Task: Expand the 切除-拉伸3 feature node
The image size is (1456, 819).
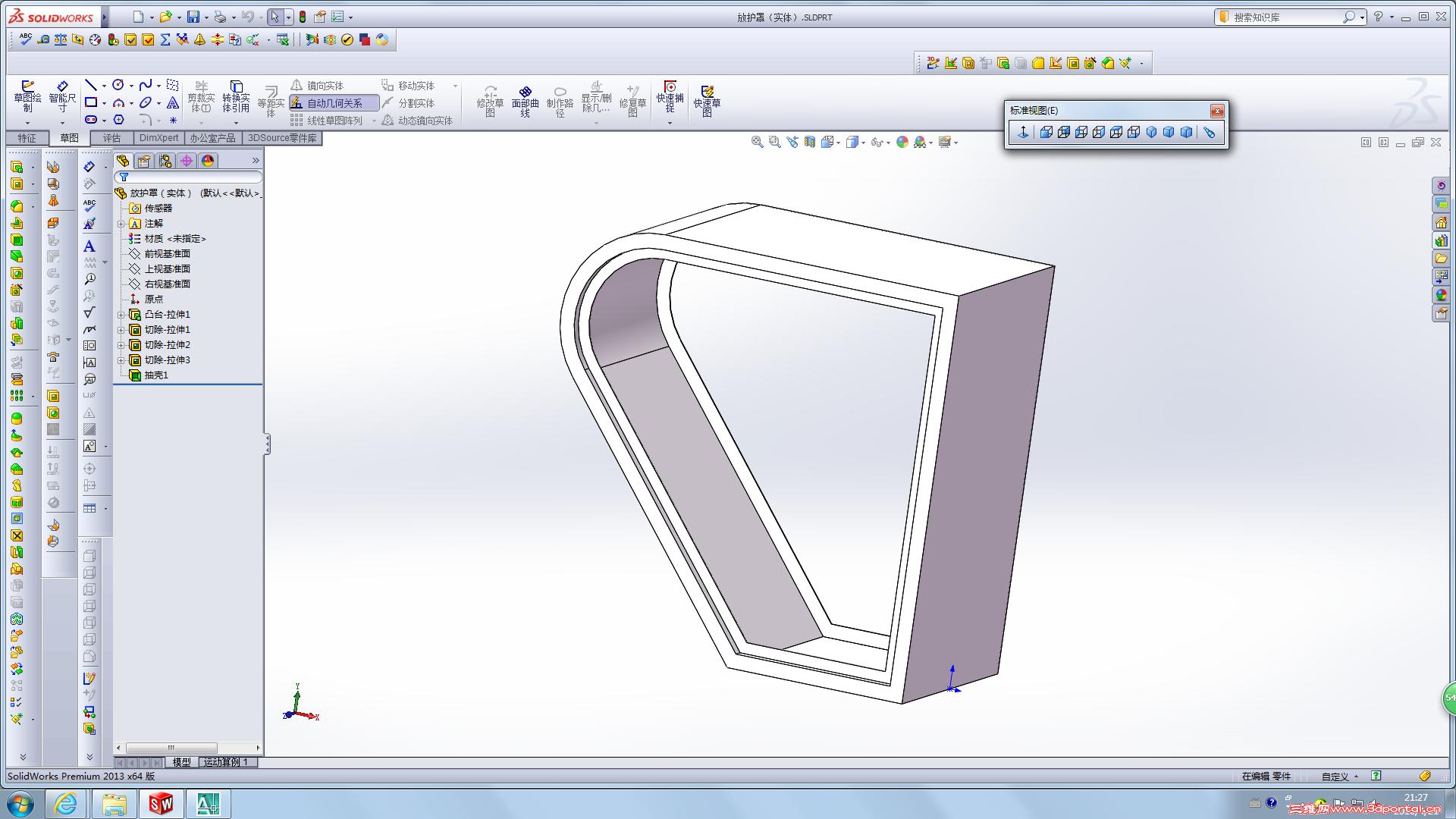Action: [121, 360]
